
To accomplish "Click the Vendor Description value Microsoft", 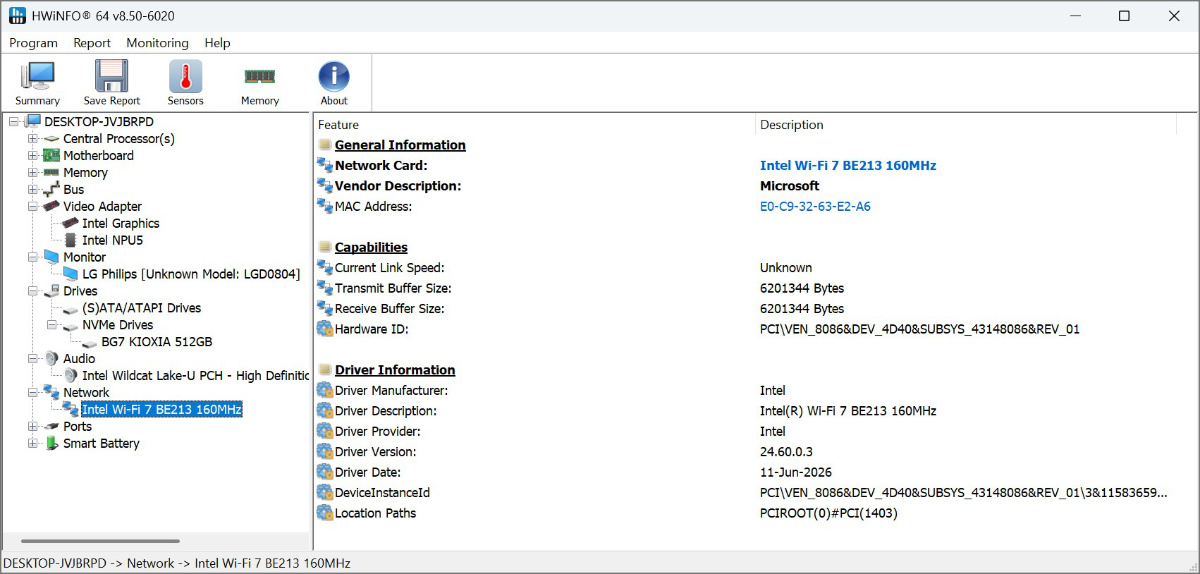I will click(x=790, y=186).
